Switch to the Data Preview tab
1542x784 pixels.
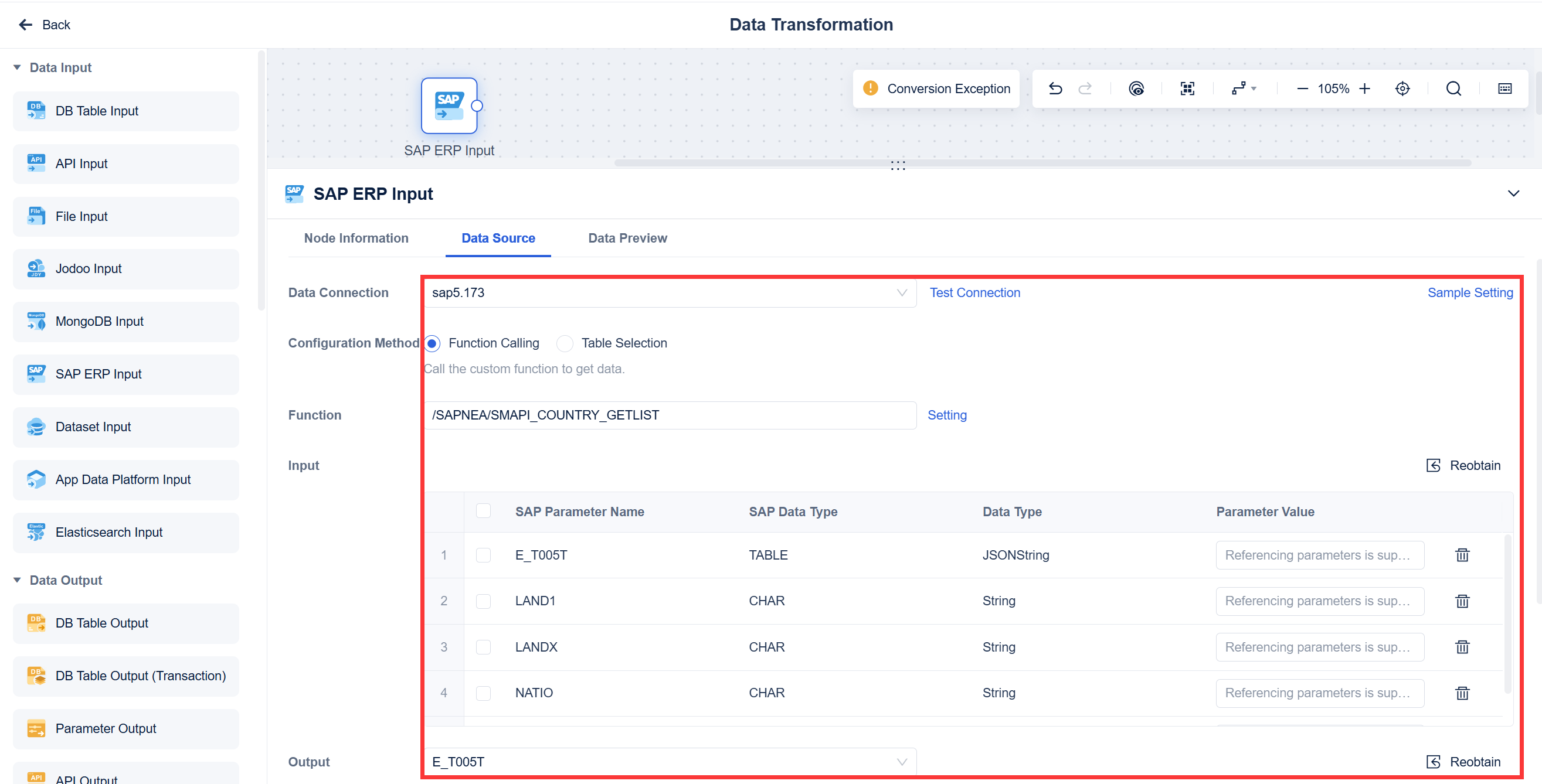(x=627, y=238)
